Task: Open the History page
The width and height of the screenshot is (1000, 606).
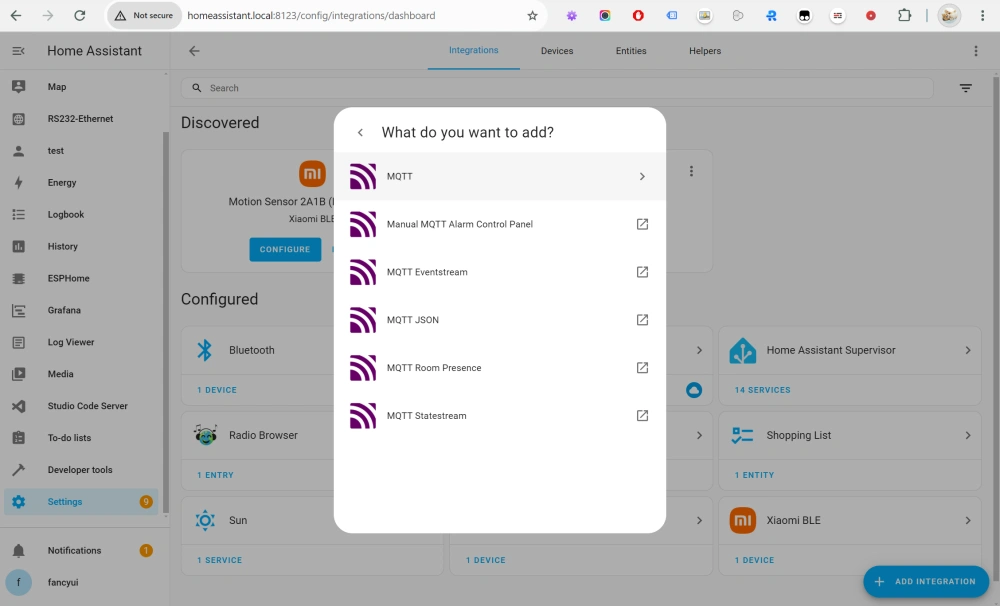Action: tap(82, 246)
